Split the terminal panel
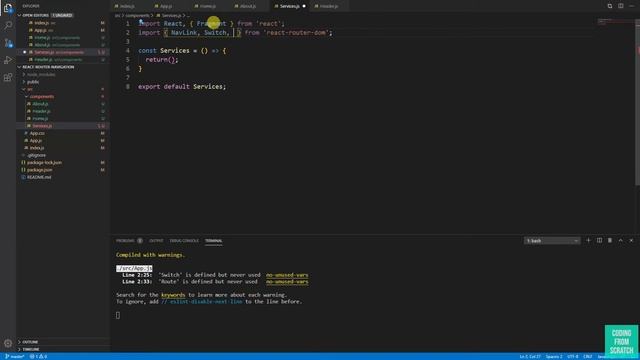 pos(599,240)
